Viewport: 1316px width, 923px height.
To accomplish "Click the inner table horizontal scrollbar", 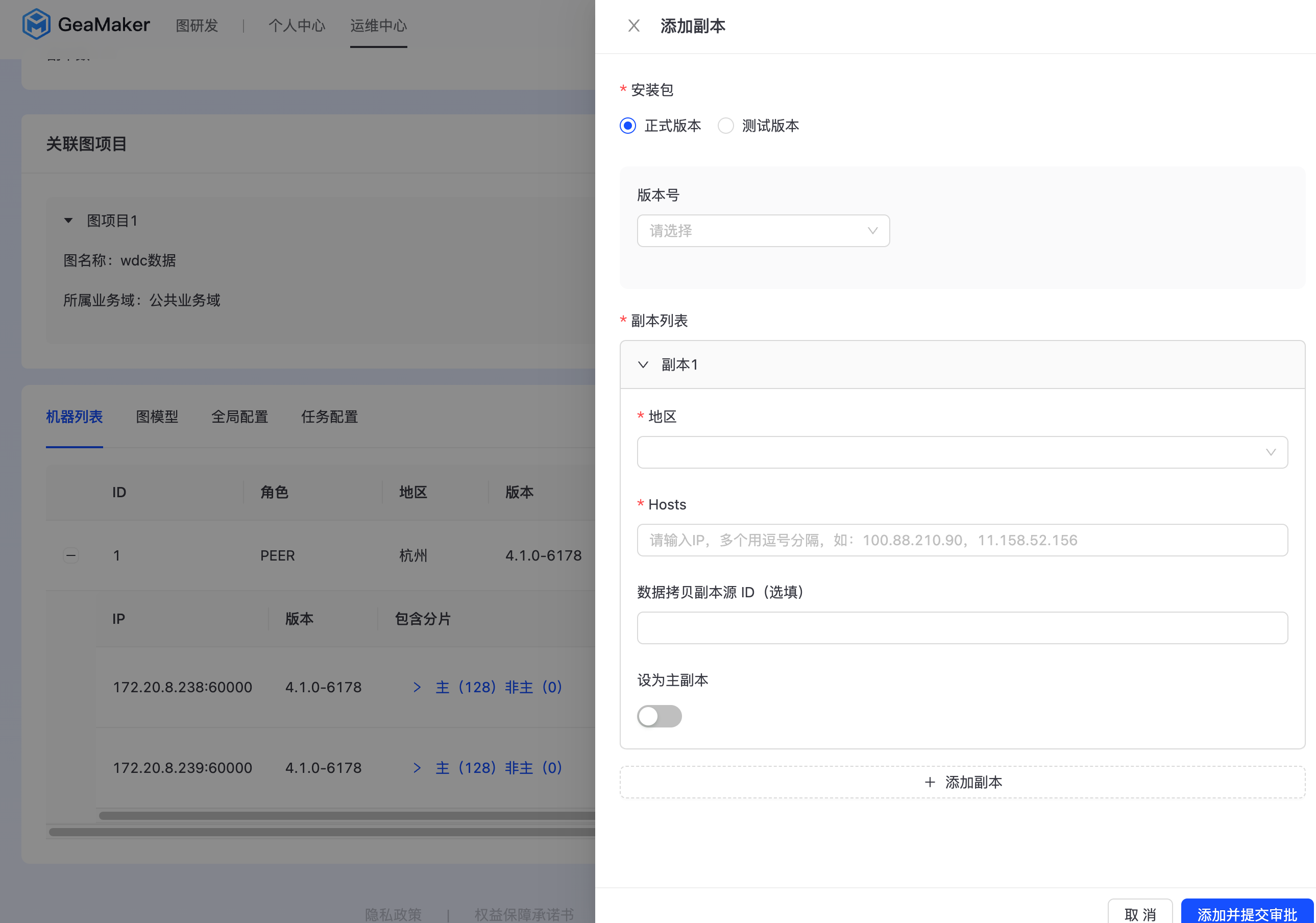I will 347,815.
